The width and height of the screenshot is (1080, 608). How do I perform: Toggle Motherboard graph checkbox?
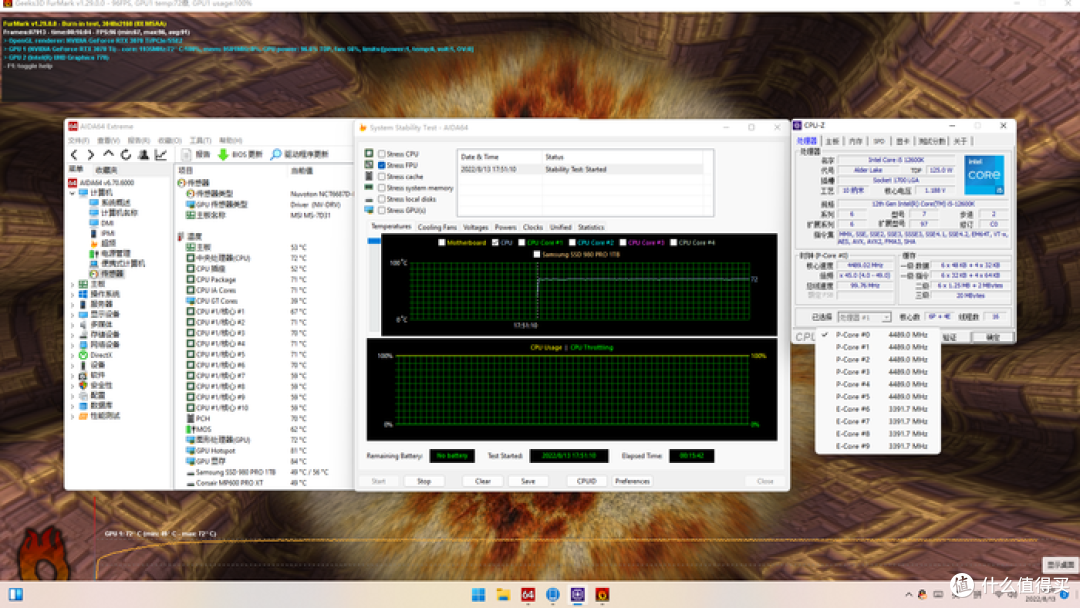click(442, 242)
